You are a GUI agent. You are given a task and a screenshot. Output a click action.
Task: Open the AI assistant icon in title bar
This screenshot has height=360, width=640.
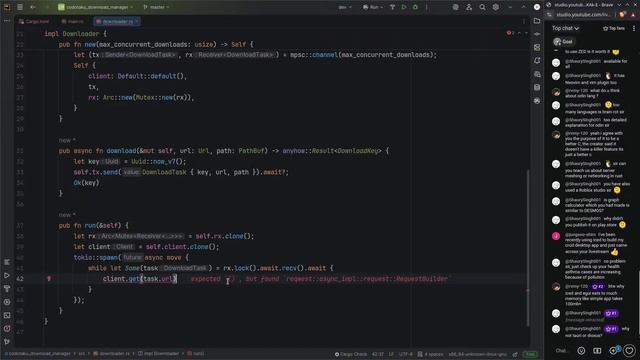456,7
